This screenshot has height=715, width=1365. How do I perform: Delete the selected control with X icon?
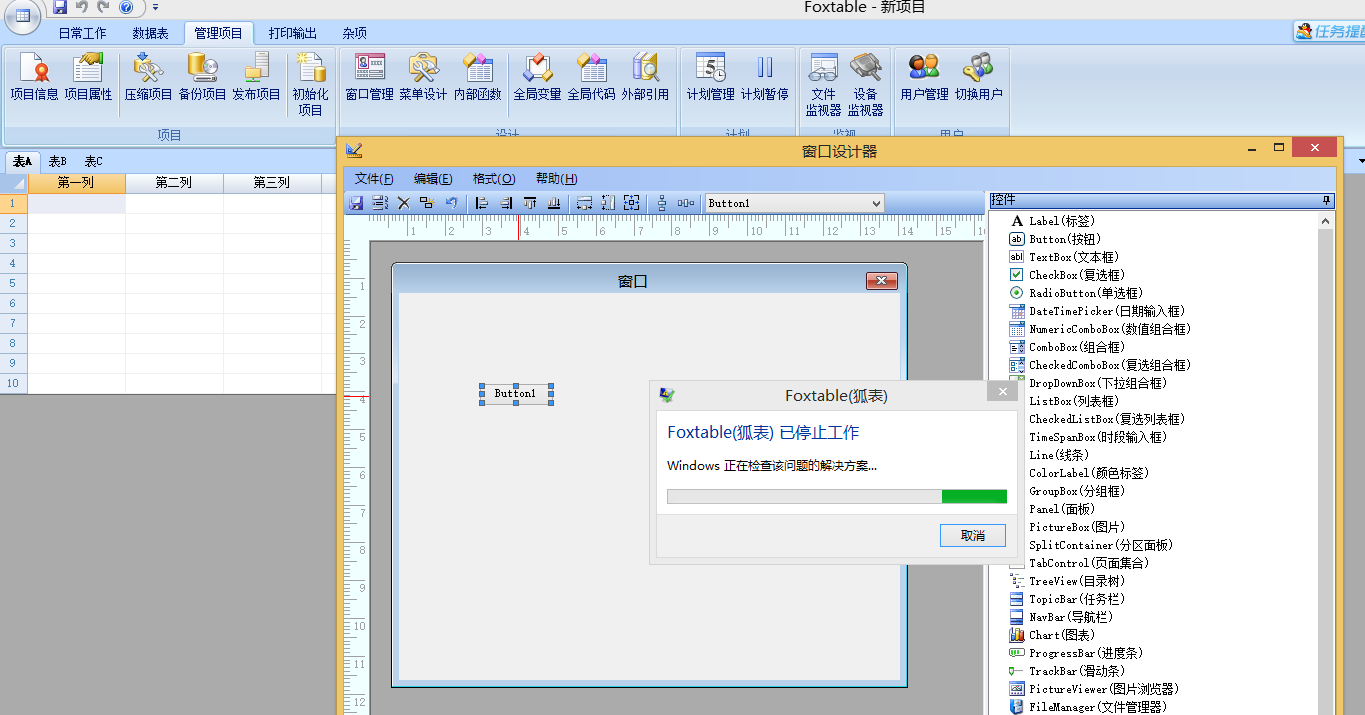click(x=404, y=203)
